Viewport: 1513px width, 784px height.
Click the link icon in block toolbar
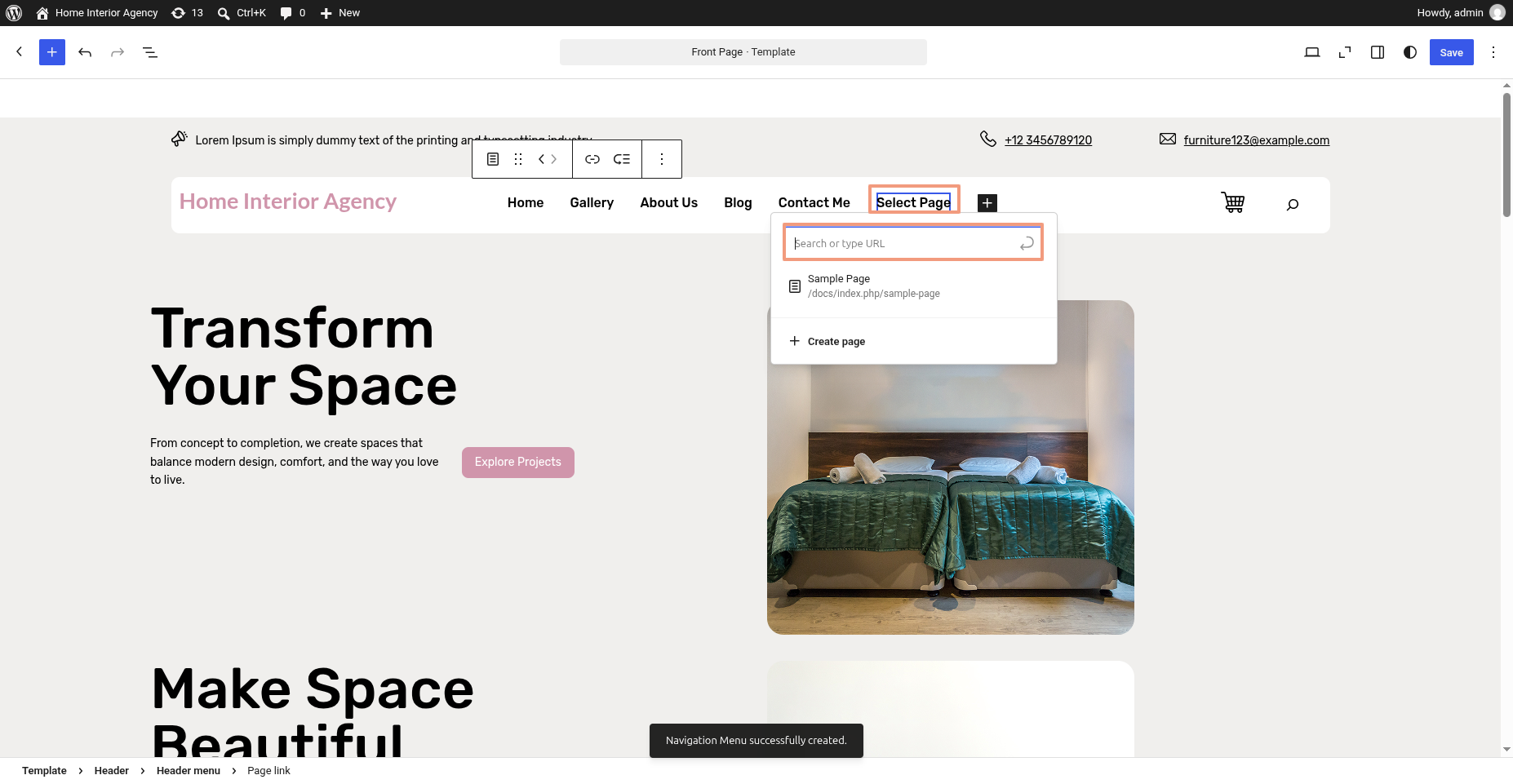click(x=592, y=159)
